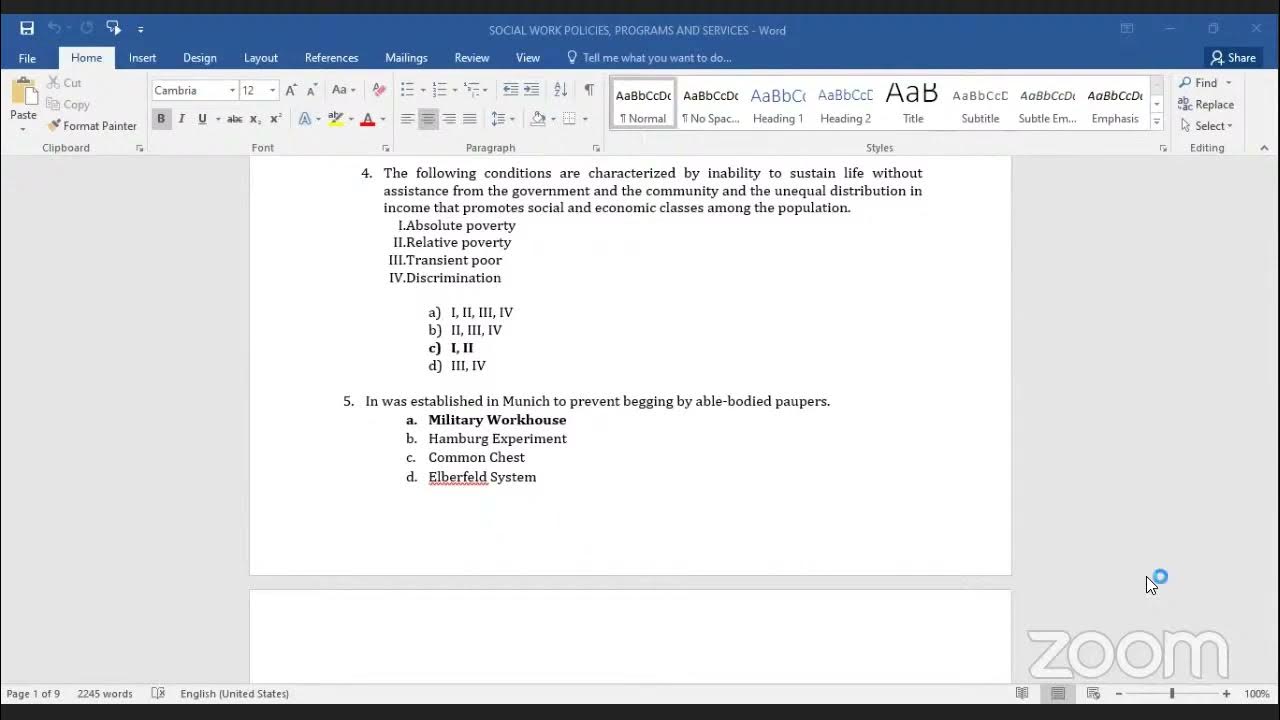
Task: Apply superscript formatting
Action: (276, 119)
